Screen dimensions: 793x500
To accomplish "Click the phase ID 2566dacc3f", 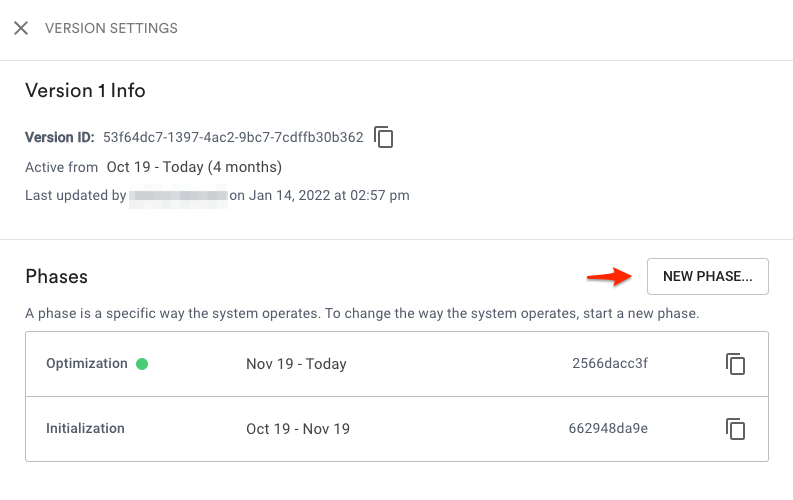I will coord(609,363).
